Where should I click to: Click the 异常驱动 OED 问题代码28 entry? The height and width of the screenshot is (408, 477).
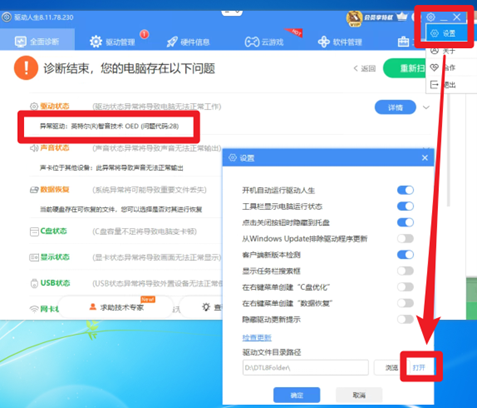tap(109, 126)
